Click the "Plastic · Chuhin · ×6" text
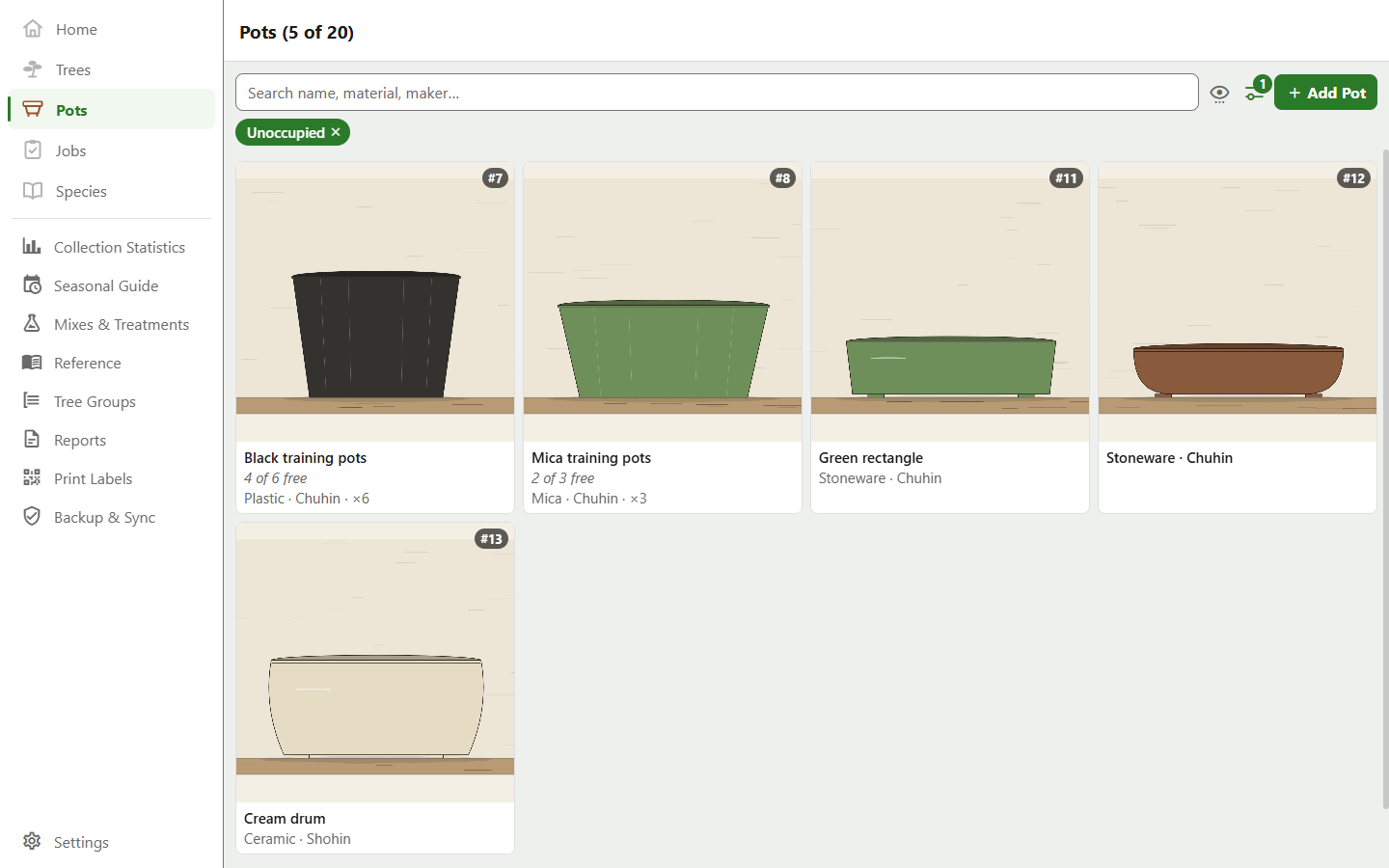Image resolution: width=1389 pixels, height=868 pixels. (307, 499)
